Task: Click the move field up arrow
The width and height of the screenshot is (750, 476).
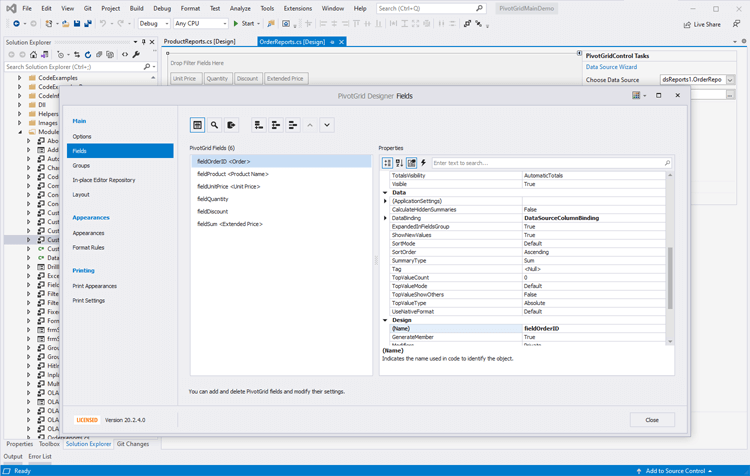Action: [x=310, y=125]
